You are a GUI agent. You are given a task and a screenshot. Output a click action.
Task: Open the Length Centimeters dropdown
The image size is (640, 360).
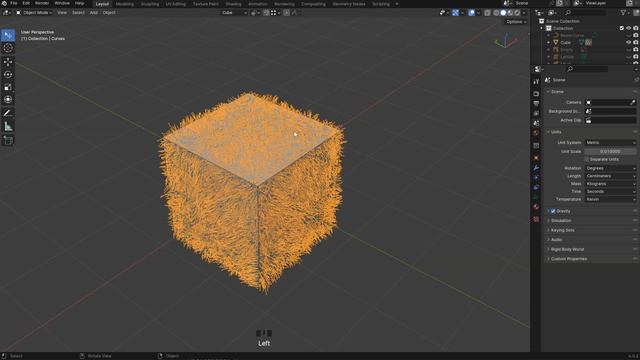tap(610, 176)
